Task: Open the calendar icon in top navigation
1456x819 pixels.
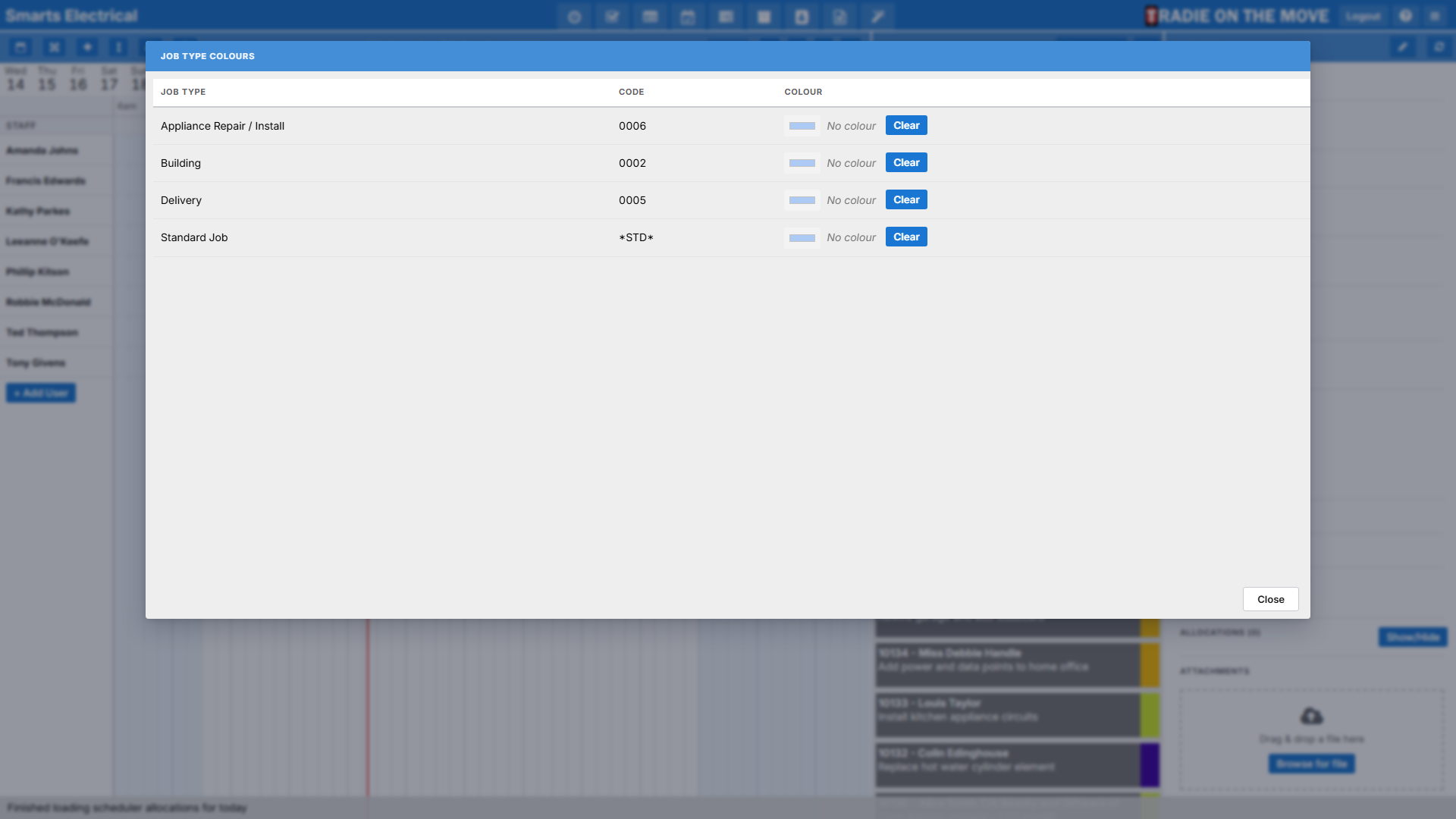Action: tap(688, 17)
